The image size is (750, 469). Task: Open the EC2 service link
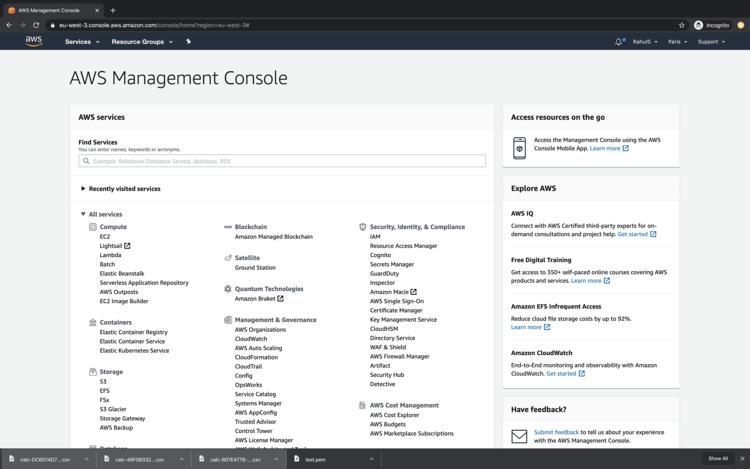(105, 237)
